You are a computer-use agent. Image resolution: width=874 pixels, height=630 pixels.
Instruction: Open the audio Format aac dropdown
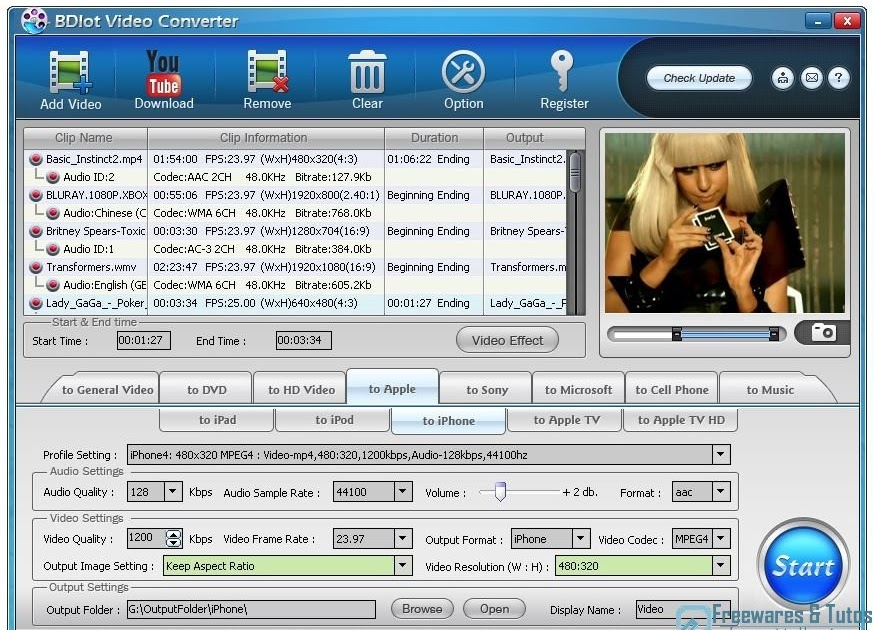tap(721, 492)
